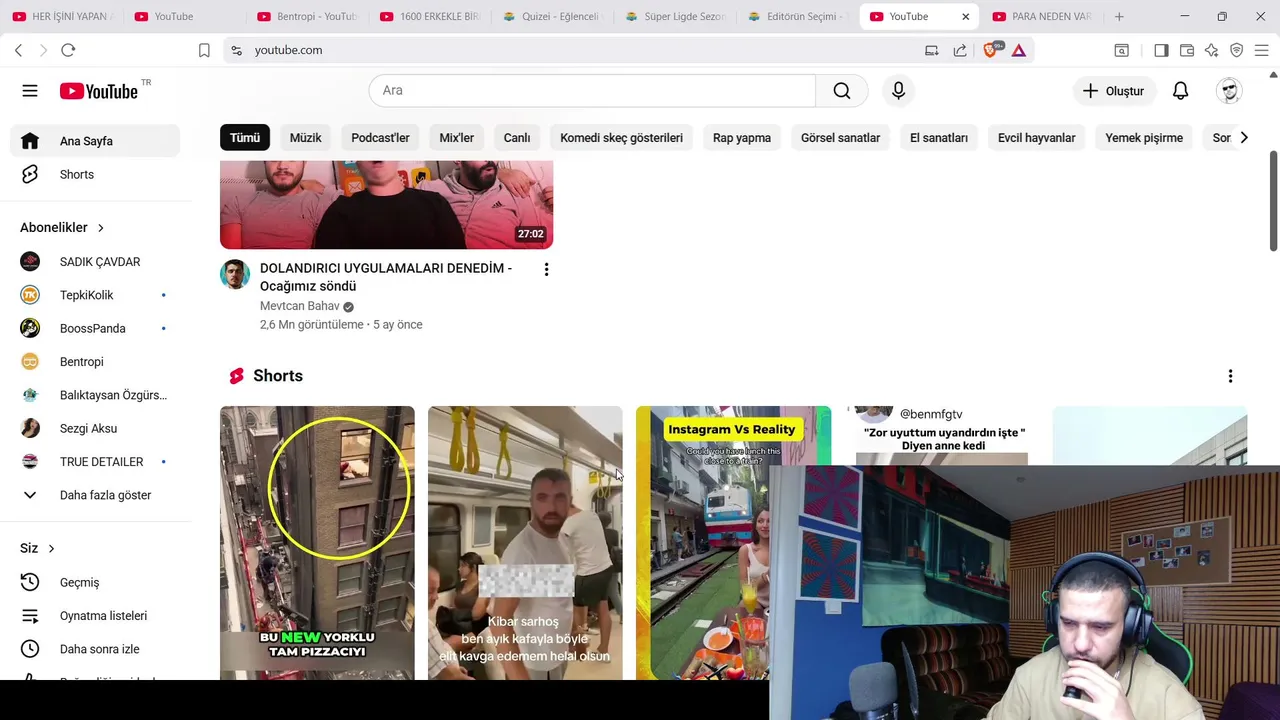Close the active YouTube tab
The width and height of the screenshot is (1280, 720).
tap(965, 17)
